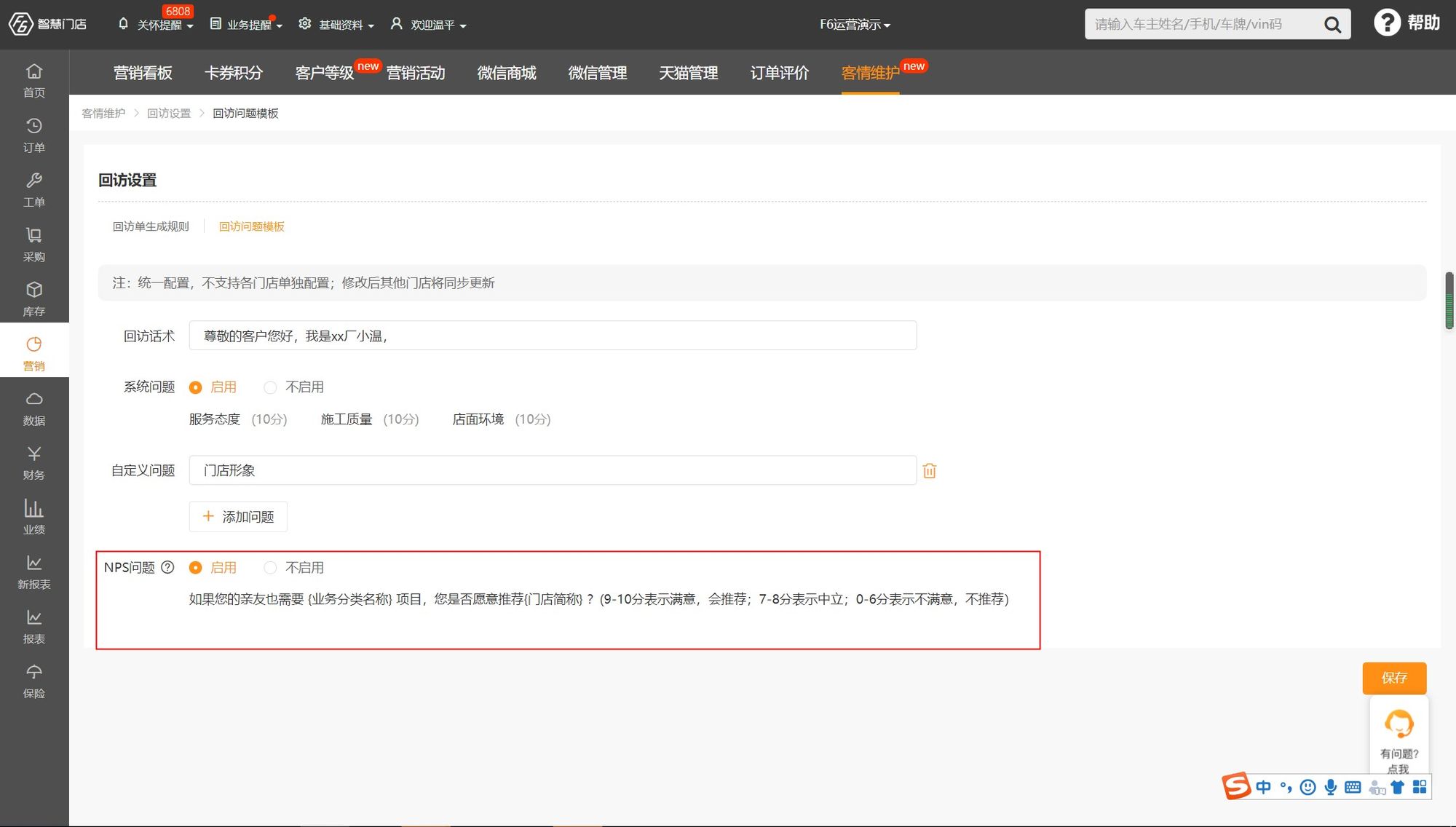The height and width of the screenshot is (827, 1456).
Task: Open the Sogou toolbox grid icon
Action: click(x=1420, y=787)
